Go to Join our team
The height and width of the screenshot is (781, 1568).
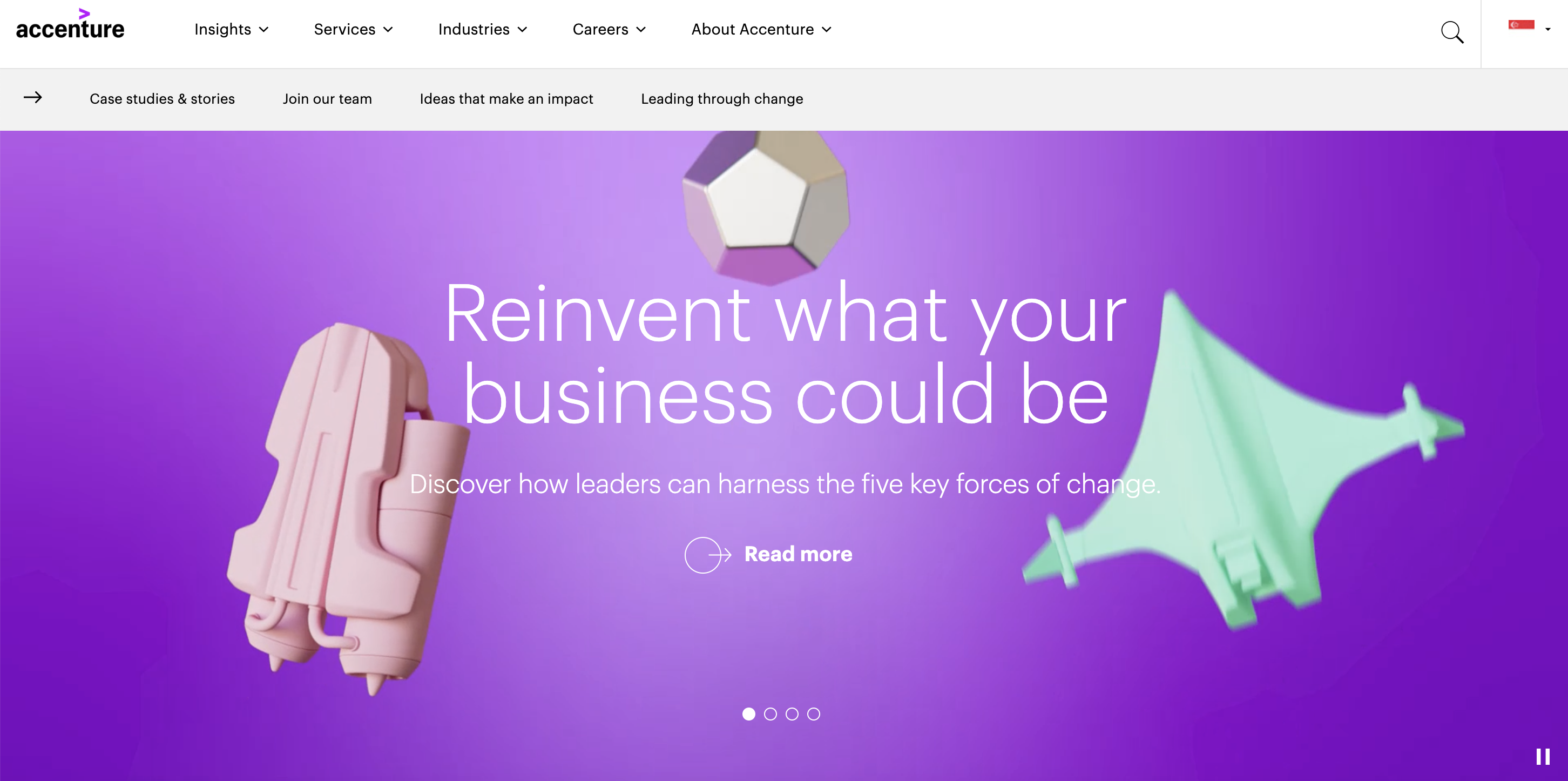[x=327, y=99]
